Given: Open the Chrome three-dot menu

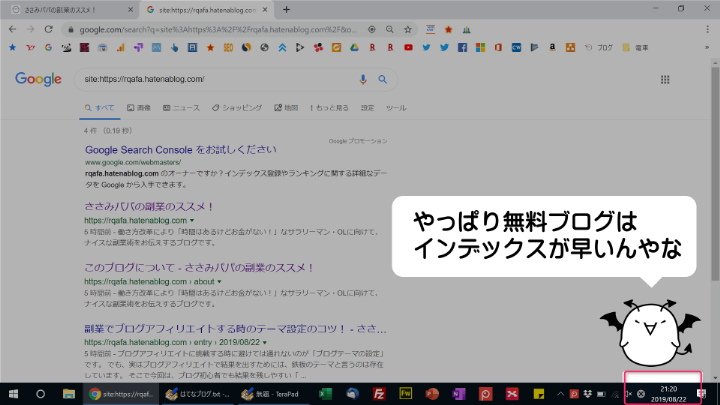Looking at the screenshot, I should 707,29.
